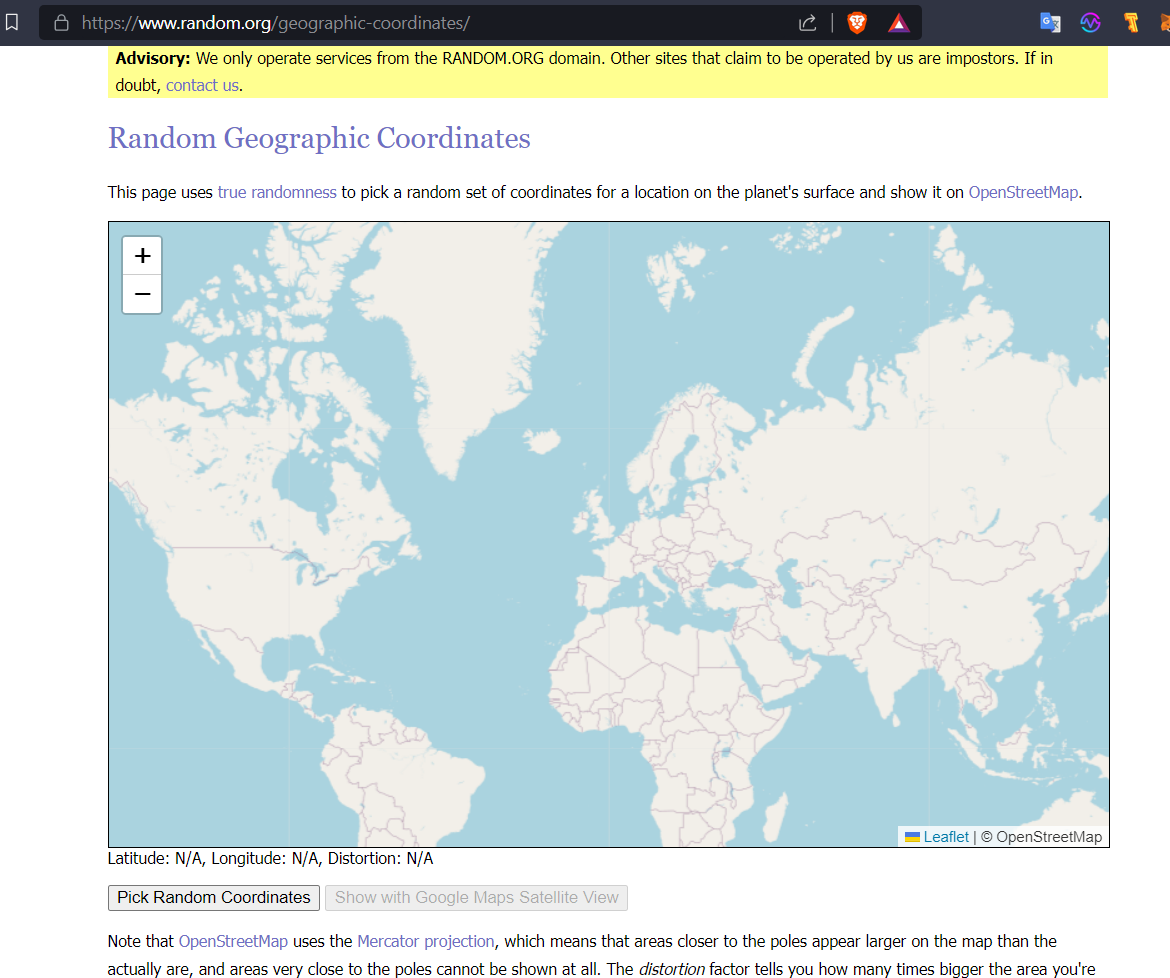Click the bookmark icon beside the address bar

pyautogui.click(x=12, y=22)
